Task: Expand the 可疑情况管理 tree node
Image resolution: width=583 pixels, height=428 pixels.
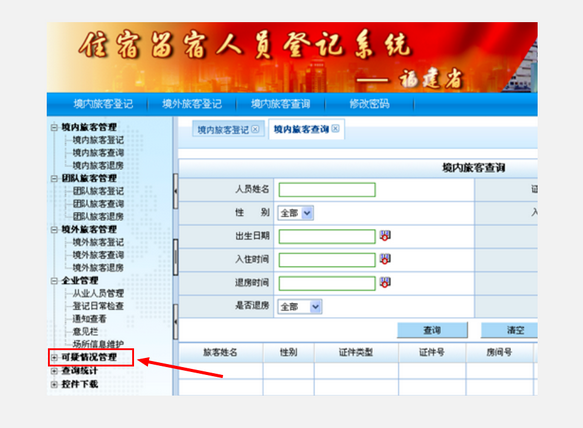Action: (x=54, y=358)
